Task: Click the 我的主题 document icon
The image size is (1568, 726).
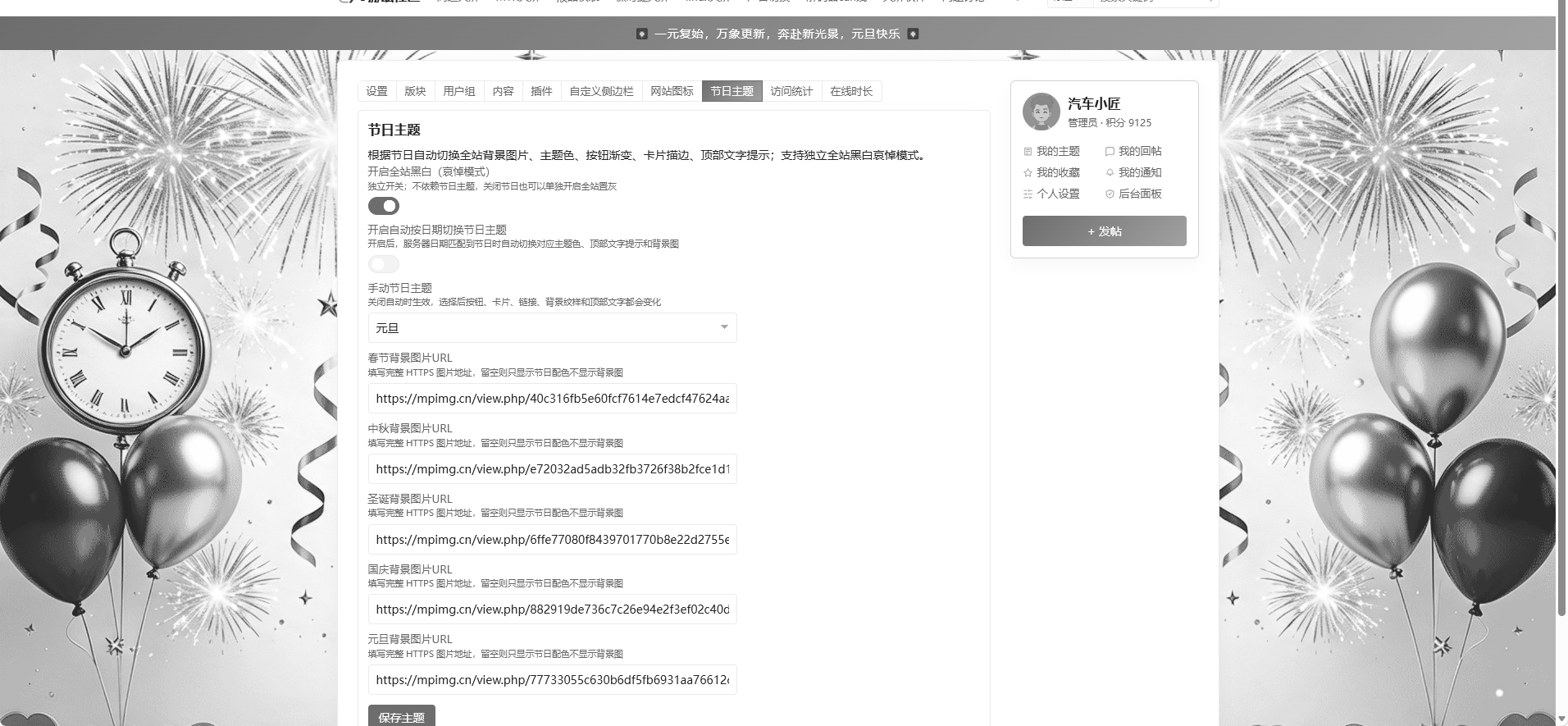Action: [1028, 152]
